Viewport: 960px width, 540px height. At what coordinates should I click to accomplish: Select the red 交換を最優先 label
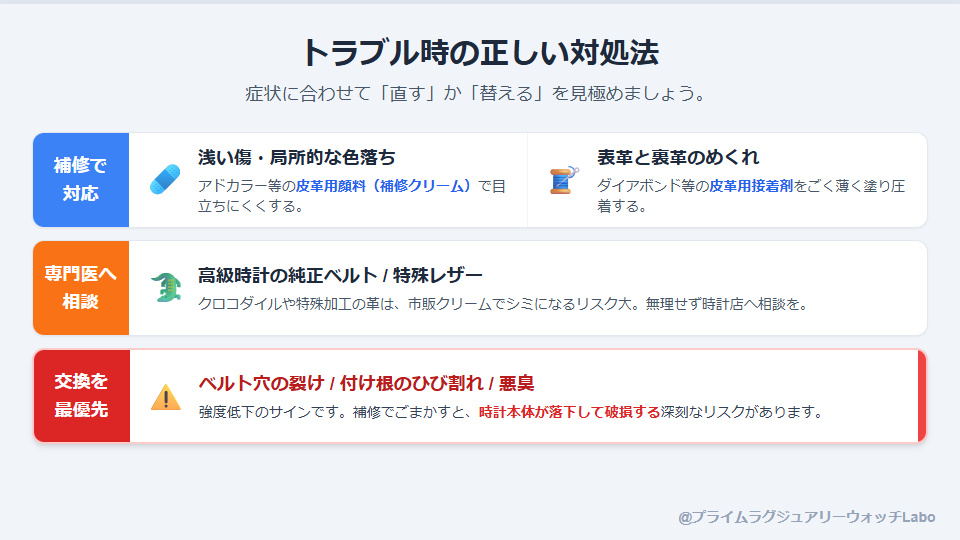(x=81, y=396)
